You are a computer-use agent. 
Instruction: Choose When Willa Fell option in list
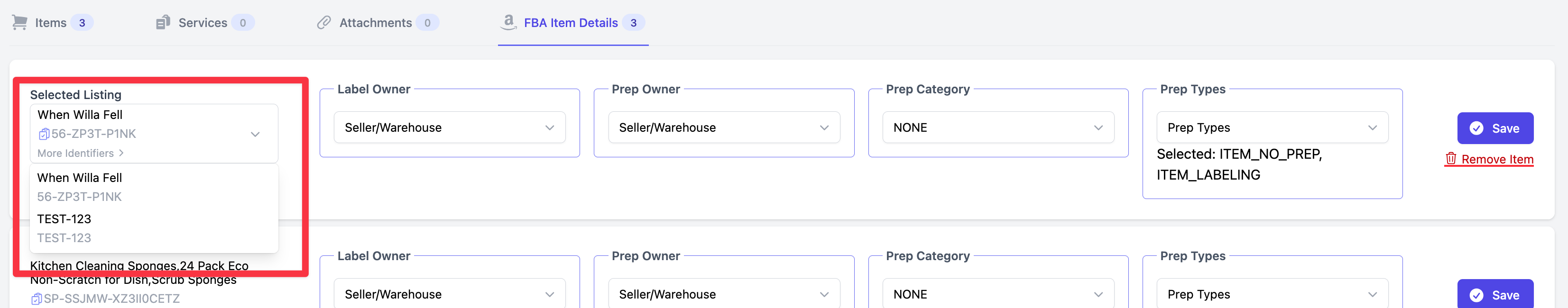(154, 187)
